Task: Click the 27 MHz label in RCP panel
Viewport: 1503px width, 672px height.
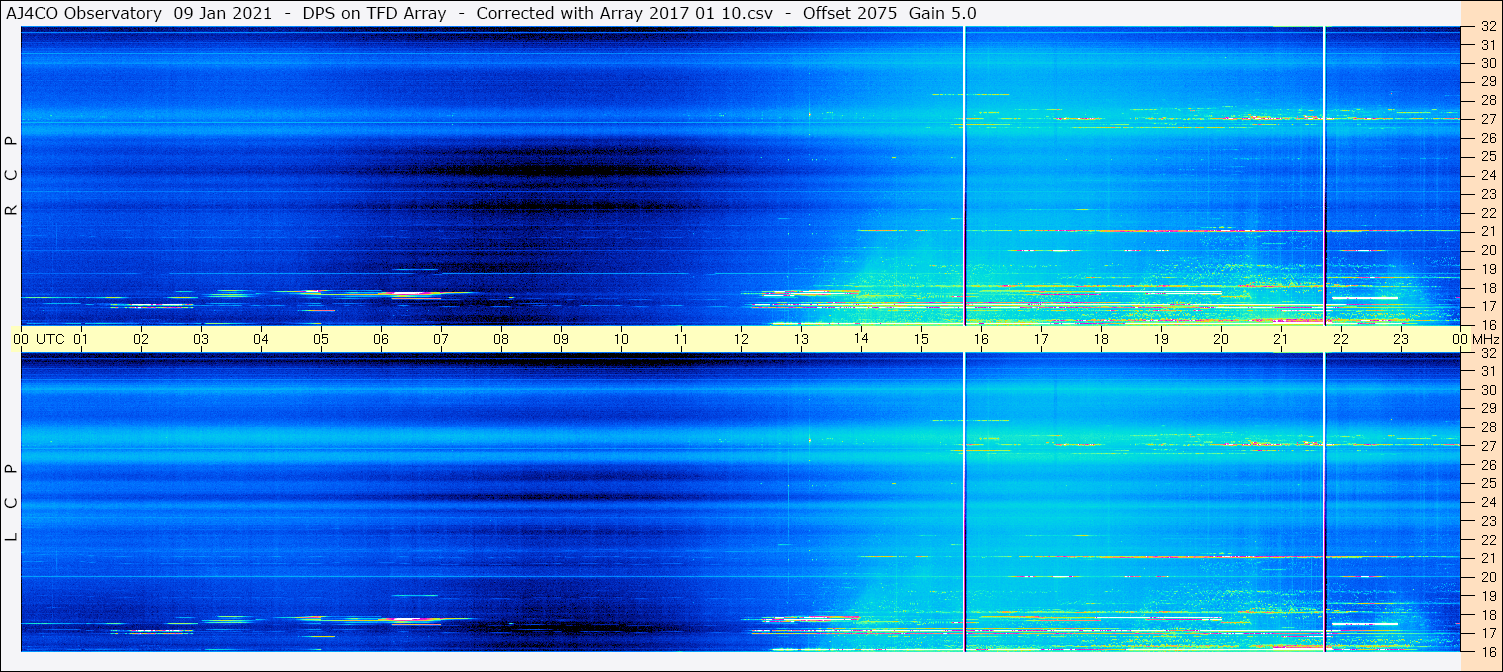Action: pos(1488,119)
